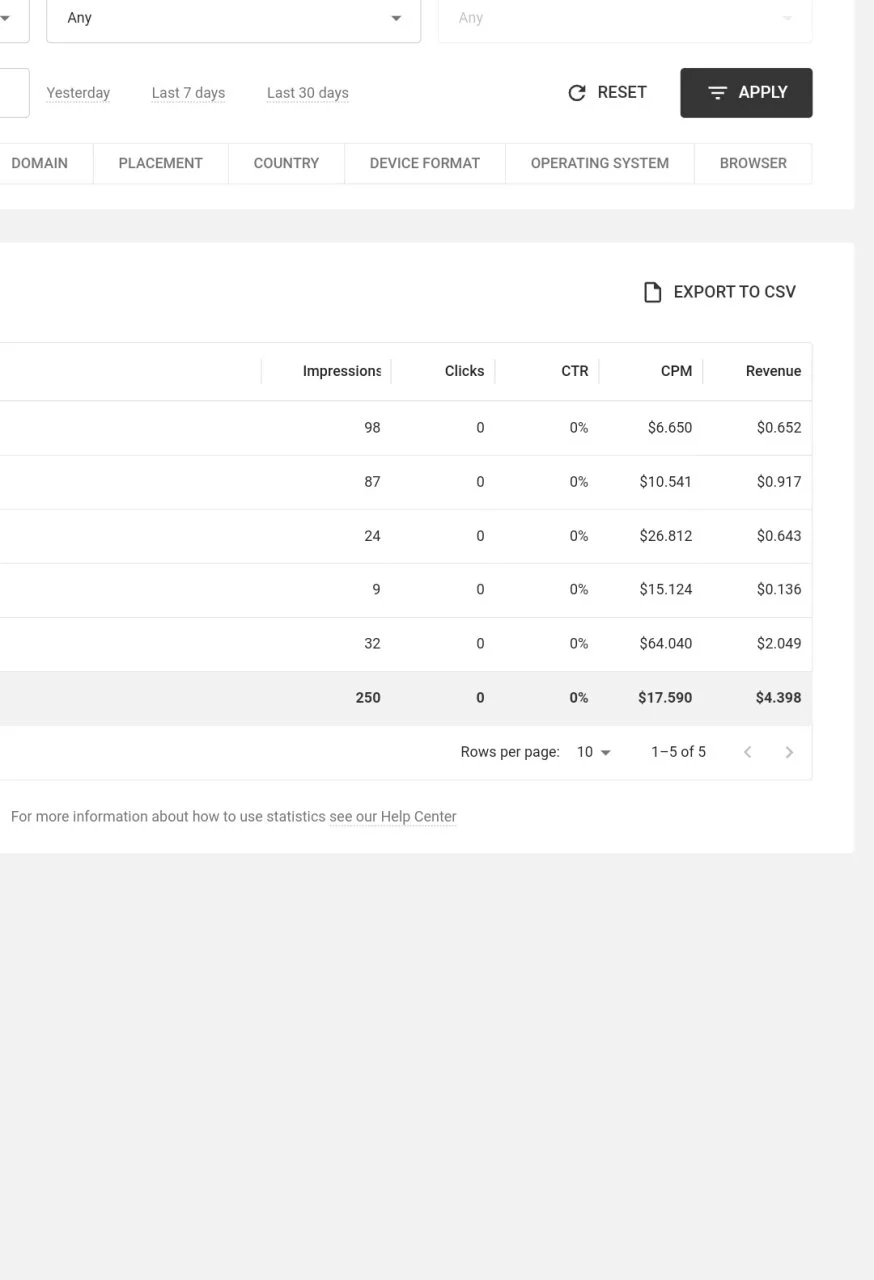Switch to the Device Format tab
Image resolution: width=874 pixels, height=1280 pixels.
(x=425, y=163)
